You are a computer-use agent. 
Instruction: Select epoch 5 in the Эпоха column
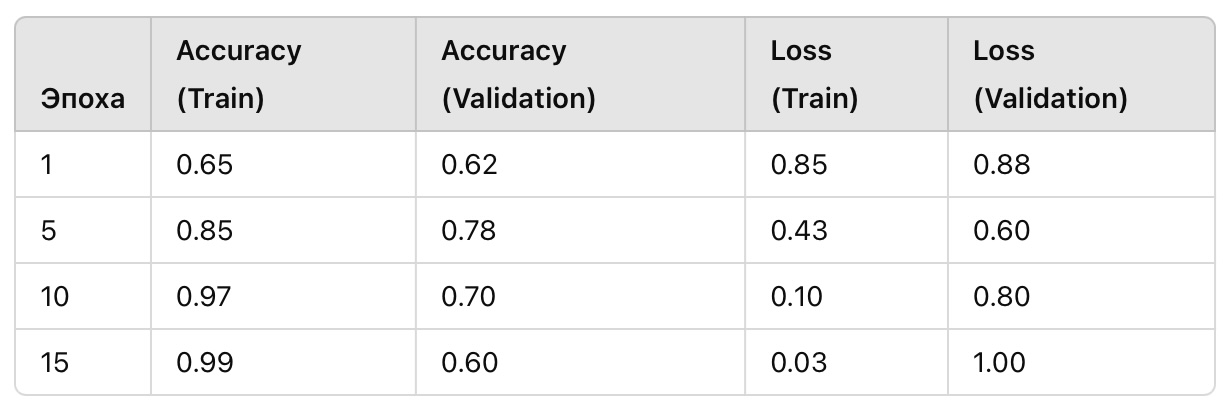pyautogui.click(x=48, y=230)
